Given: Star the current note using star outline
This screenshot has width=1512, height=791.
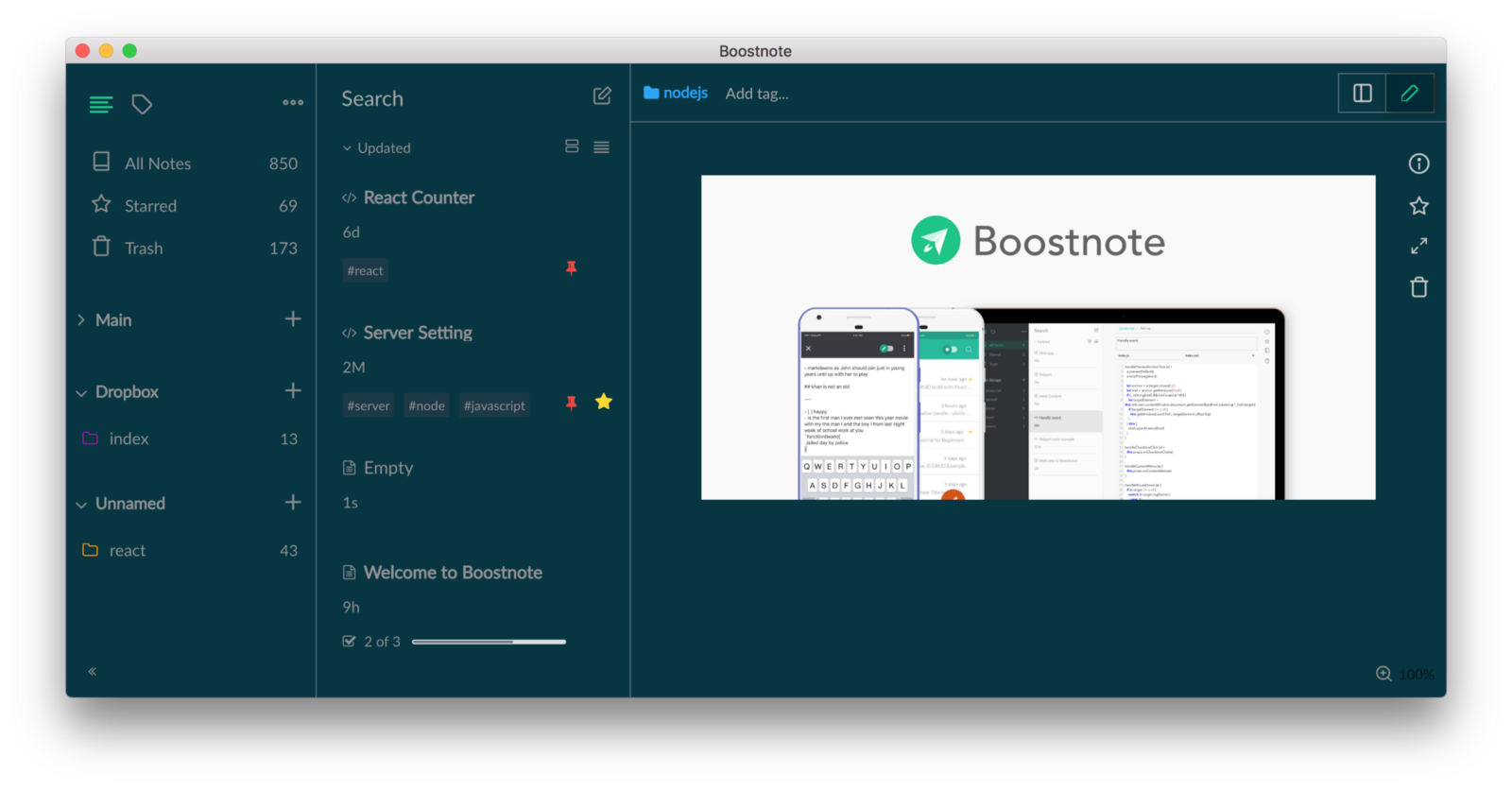Looking at the screenshot, I should [x=1418, y=205].
